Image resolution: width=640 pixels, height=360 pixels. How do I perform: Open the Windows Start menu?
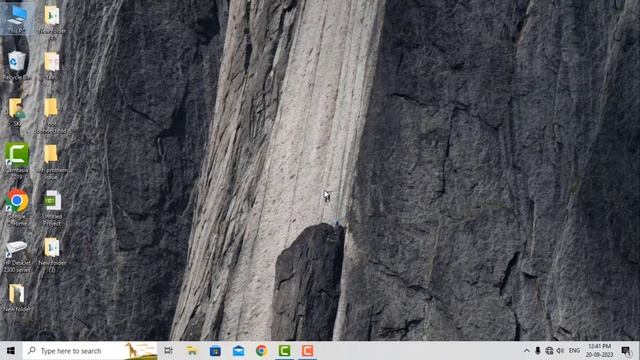pyautogui.click(x=11, y=351)
